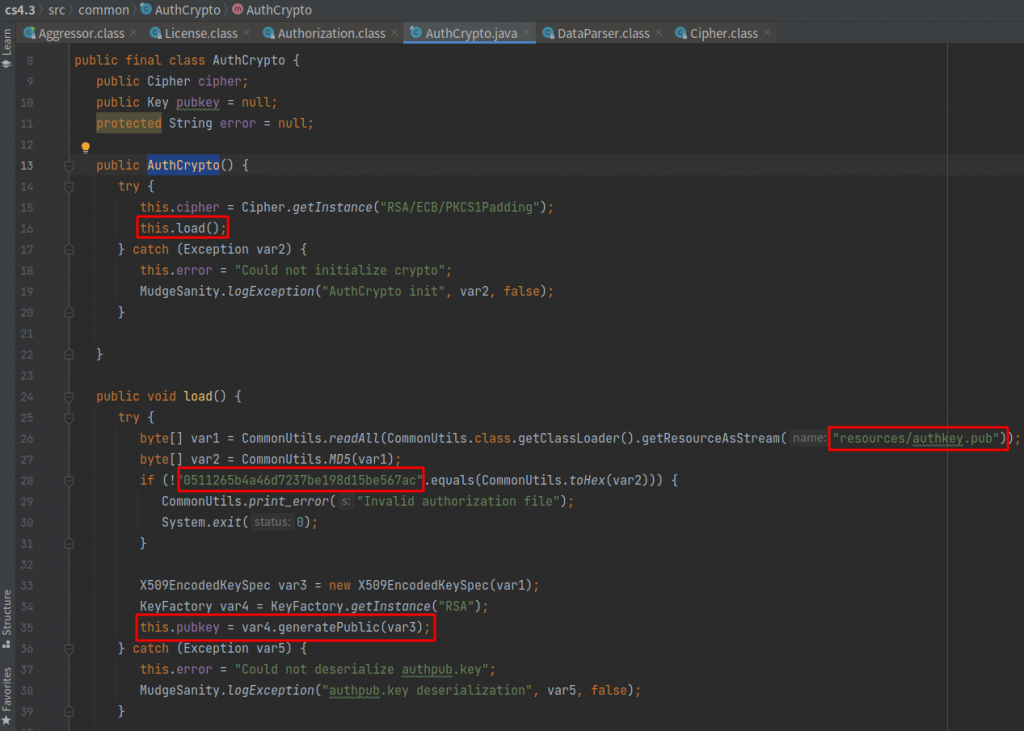1024x731 pixels.
Task: Place cursor on the MD5 hash string
Action: point(300,480)
